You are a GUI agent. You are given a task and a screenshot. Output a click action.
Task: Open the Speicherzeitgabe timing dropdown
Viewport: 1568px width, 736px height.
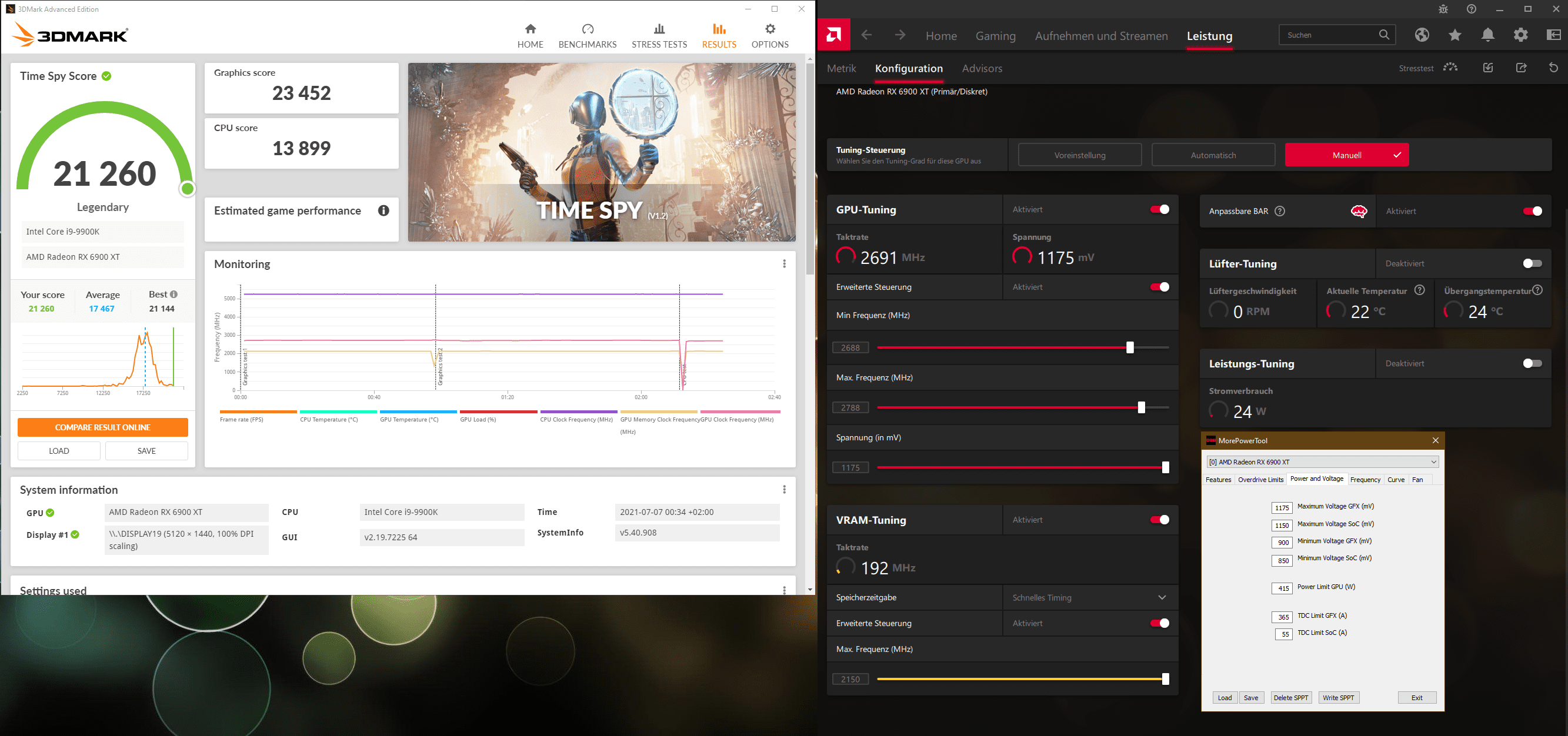(x=1162, y=597)
